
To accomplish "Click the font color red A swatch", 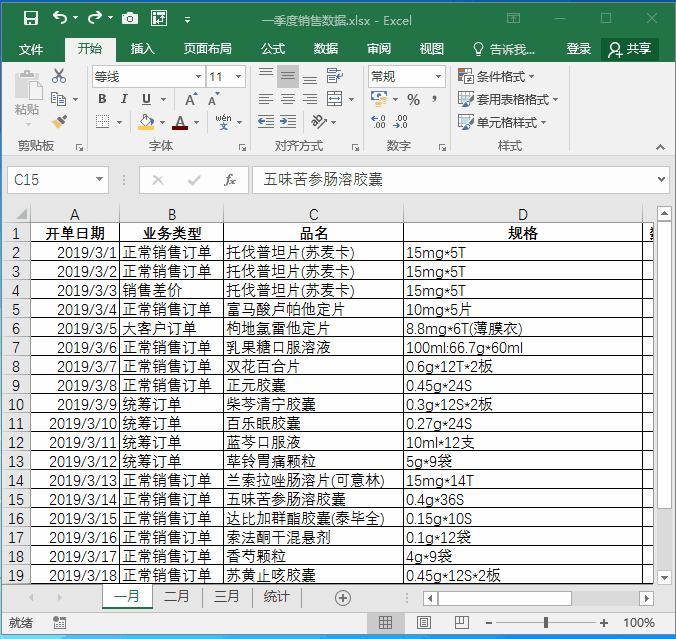I will click(180, 122).
